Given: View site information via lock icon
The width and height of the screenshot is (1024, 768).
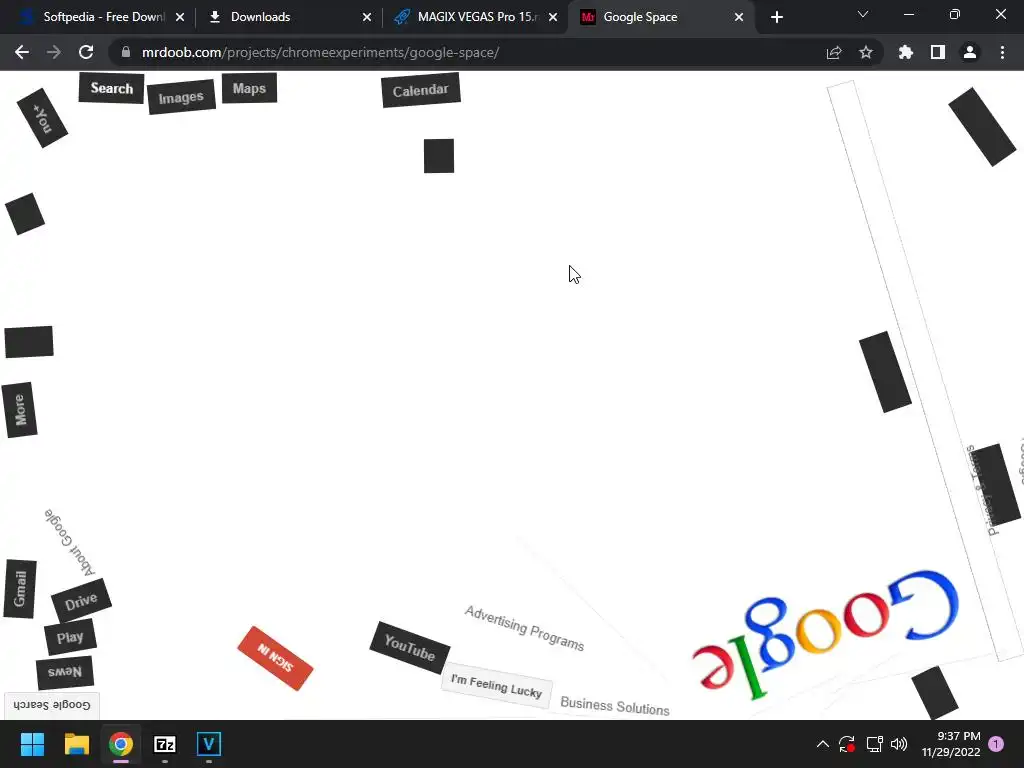Looking at the screenshot, I should coord(126,52).
